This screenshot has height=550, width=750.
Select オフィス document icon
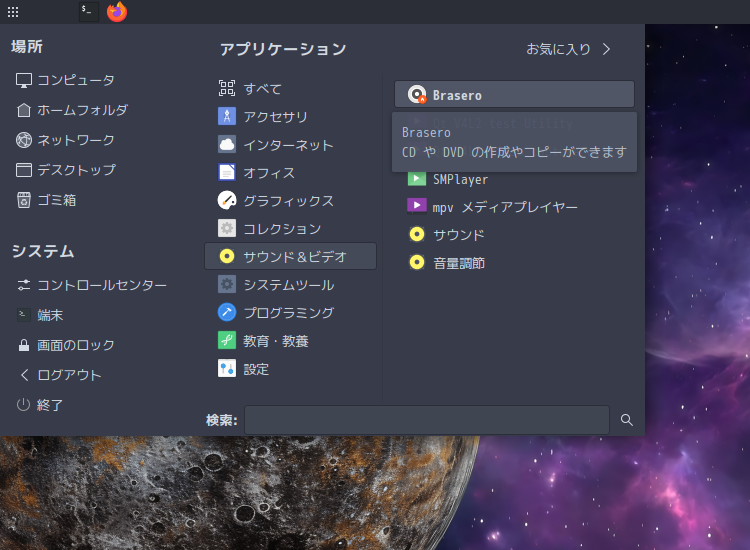click(227, 172)
